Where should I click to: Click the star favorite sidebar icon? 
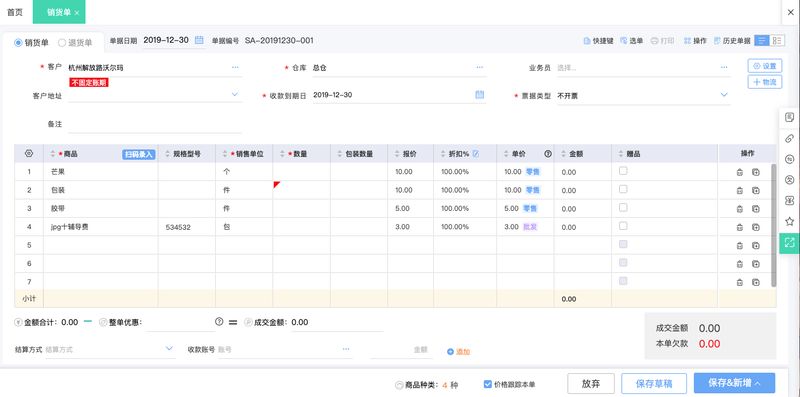pos(789,221)
